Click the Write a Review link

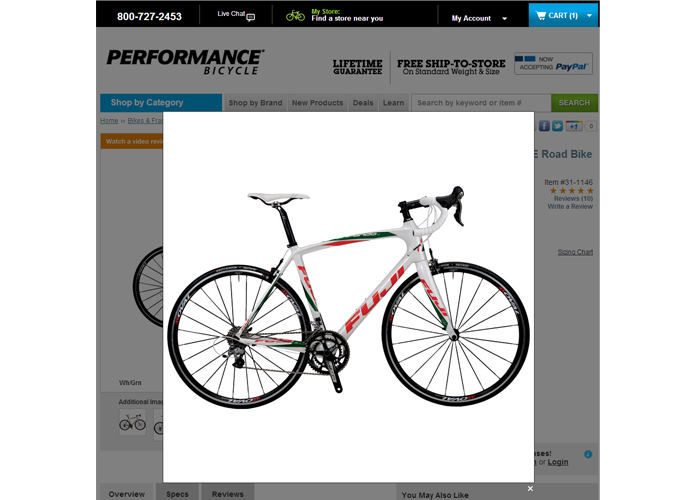click(570, 207)
